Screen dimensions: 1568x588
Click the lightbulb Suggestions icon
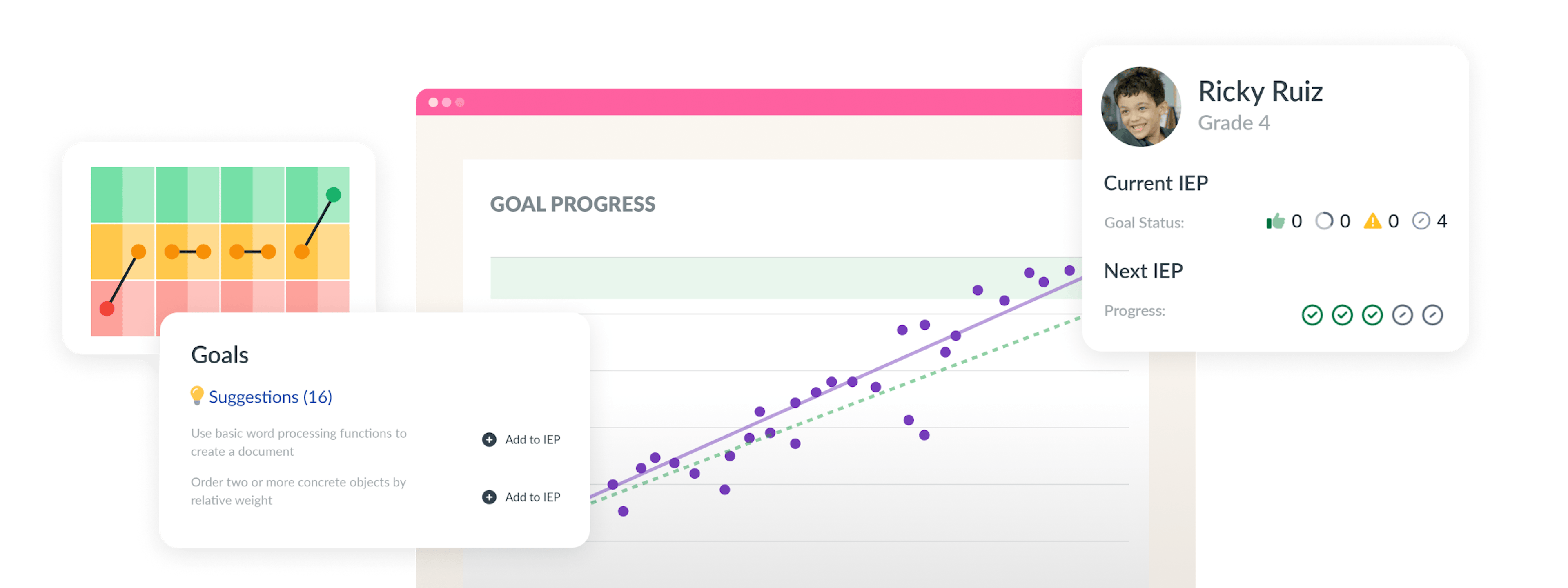pos(196,396)
